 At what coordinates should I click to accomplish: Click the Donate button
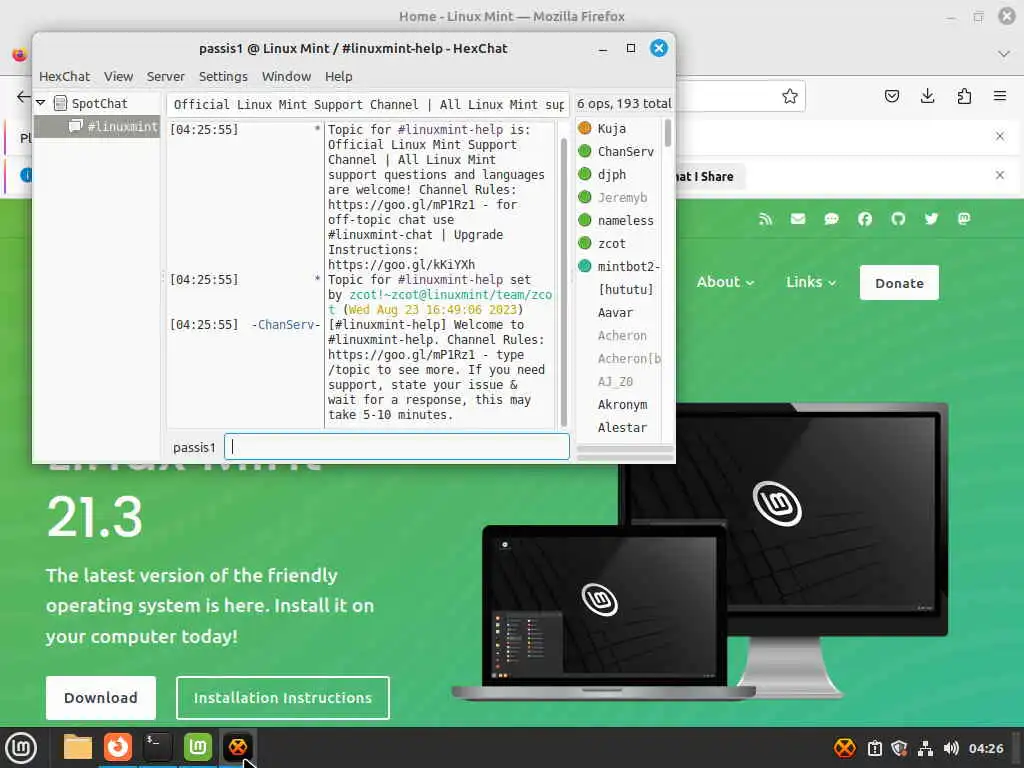tap(899, 283)
